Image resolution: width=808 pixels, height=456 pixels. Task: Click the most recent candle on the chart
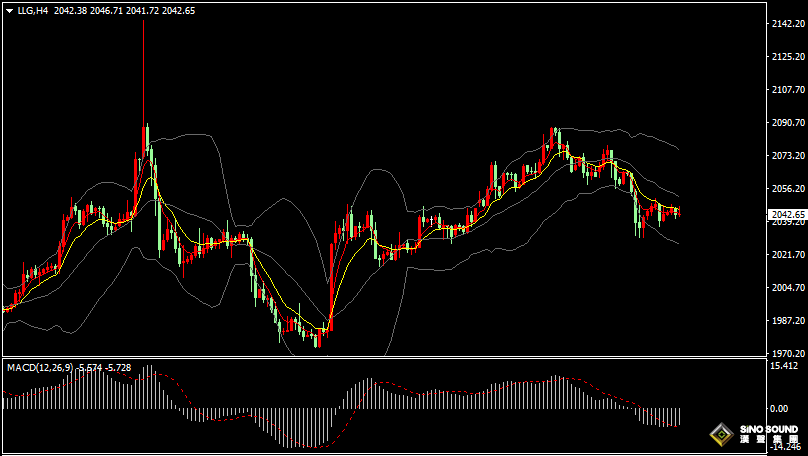[x=679, y=212]
